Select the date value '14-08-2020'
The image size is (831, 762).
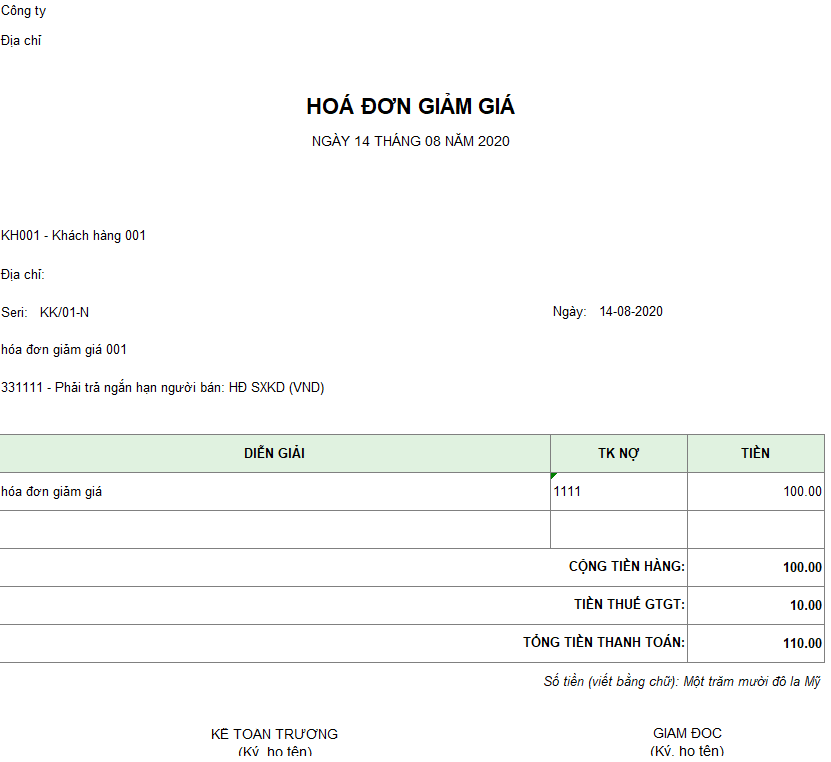click(631, 312)
